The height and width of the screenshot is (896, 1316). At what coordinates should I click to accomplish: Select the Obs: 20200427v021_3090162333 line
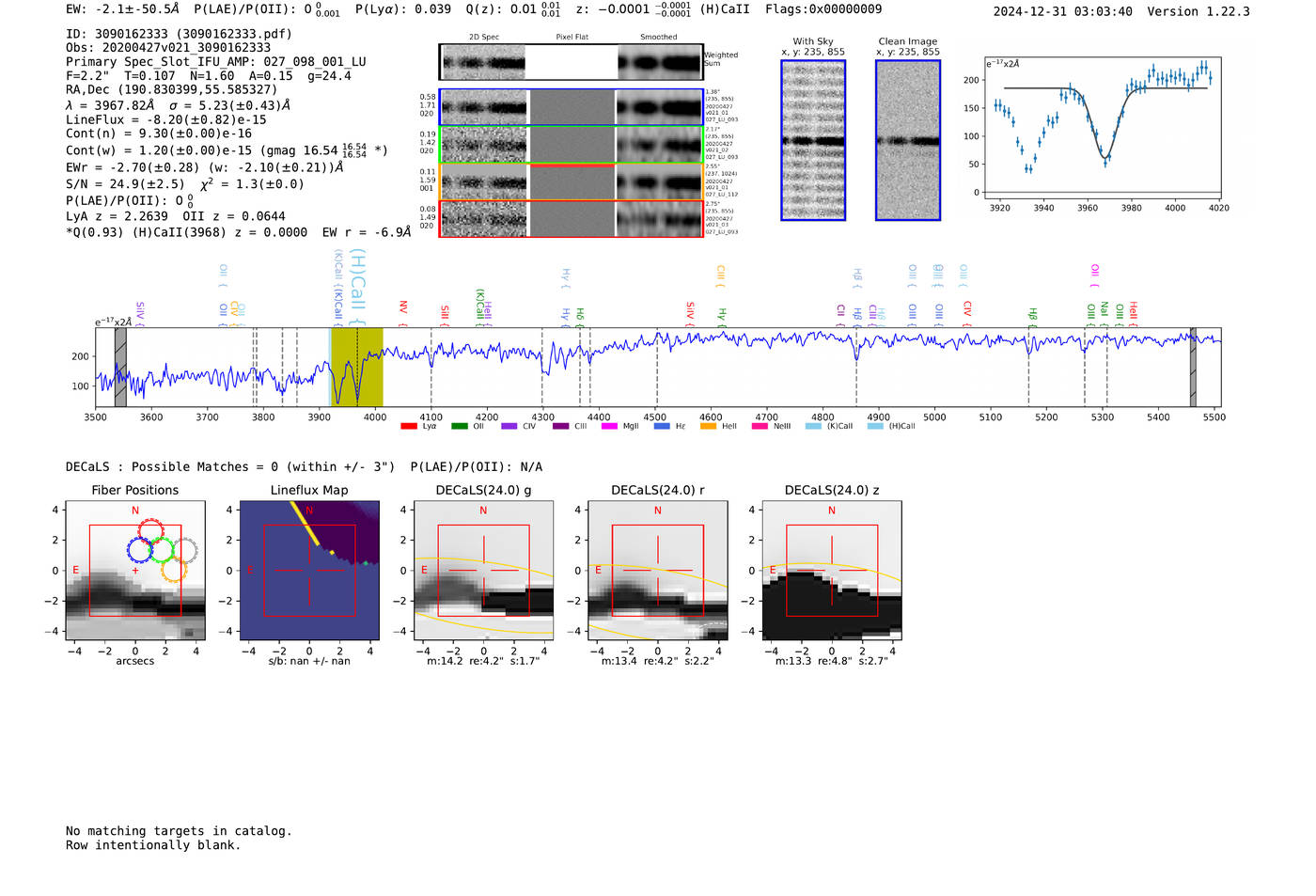point(168,48)
